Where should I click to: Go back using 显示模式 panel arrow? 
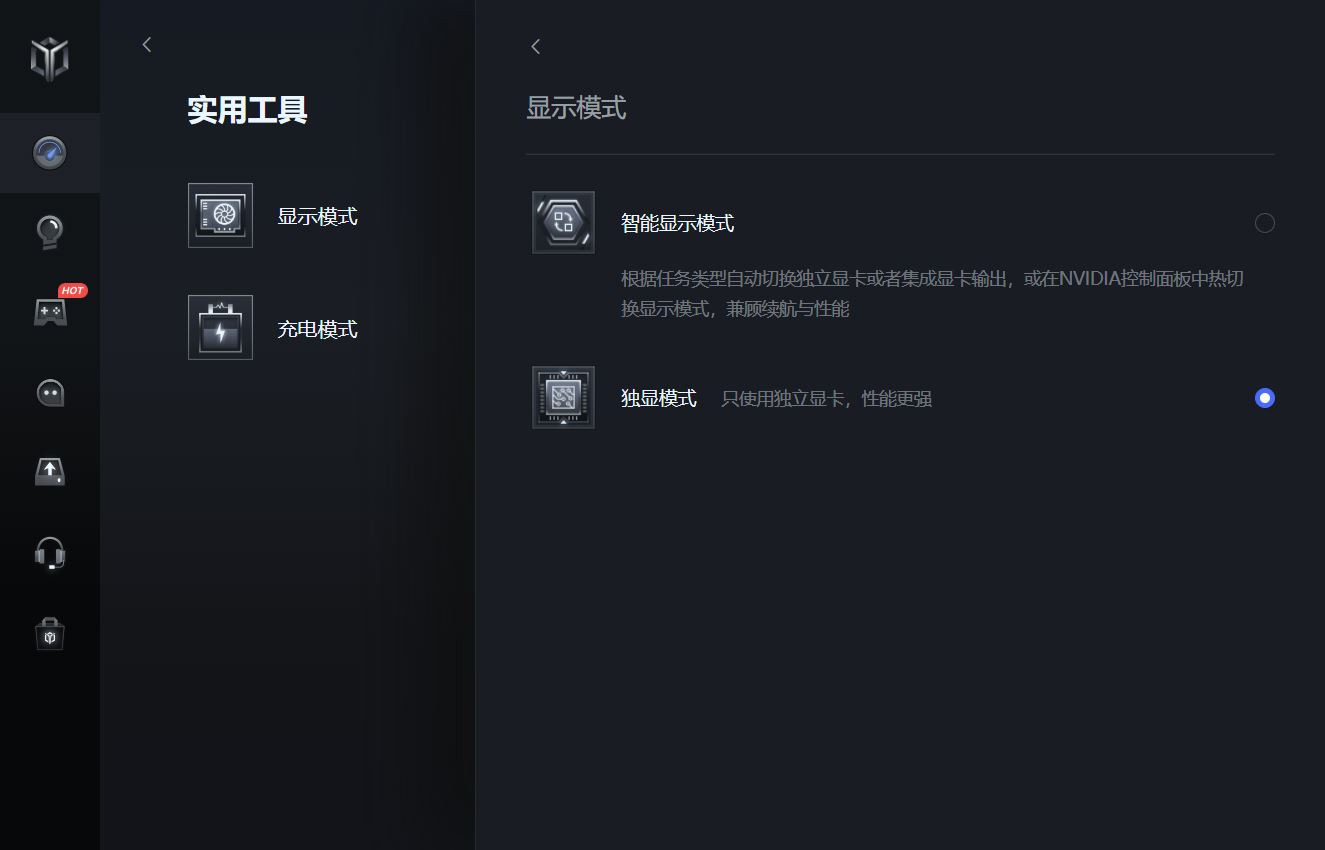click(536, 46)
